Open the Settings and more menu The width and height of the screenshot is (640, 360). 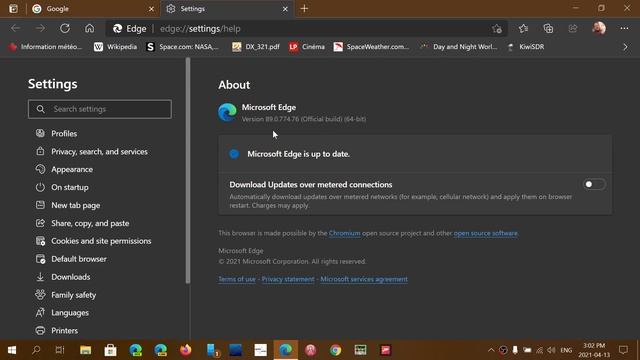(x=624, y=28)
